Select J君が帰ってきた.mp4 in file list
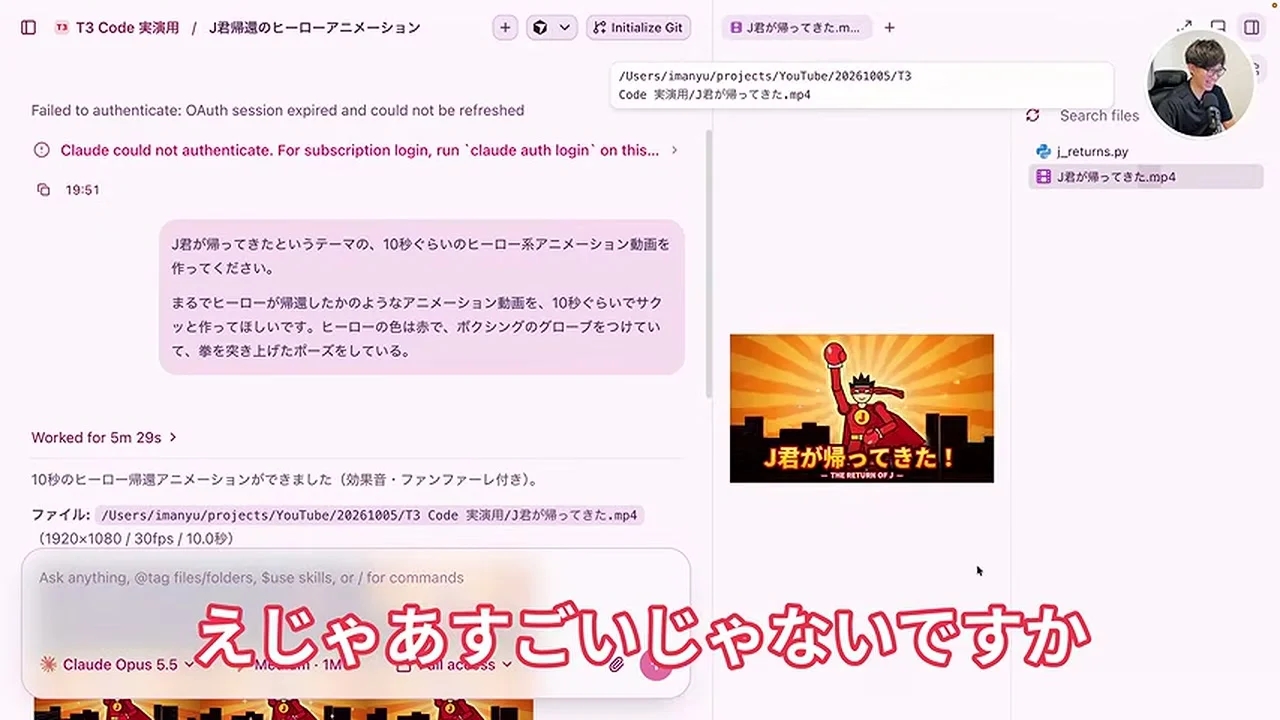1280x720 pixels. click(x=1146, y=177)
